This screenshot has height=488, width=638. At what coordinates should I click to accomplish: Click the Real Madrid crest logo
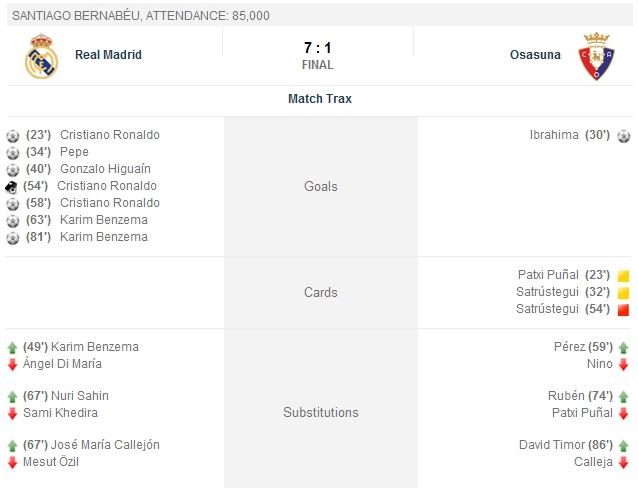[41, 56]
